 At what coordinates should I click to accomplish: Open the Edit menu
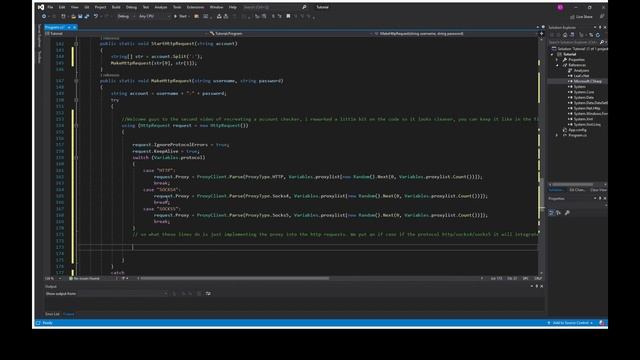click(x=62, y=7)
